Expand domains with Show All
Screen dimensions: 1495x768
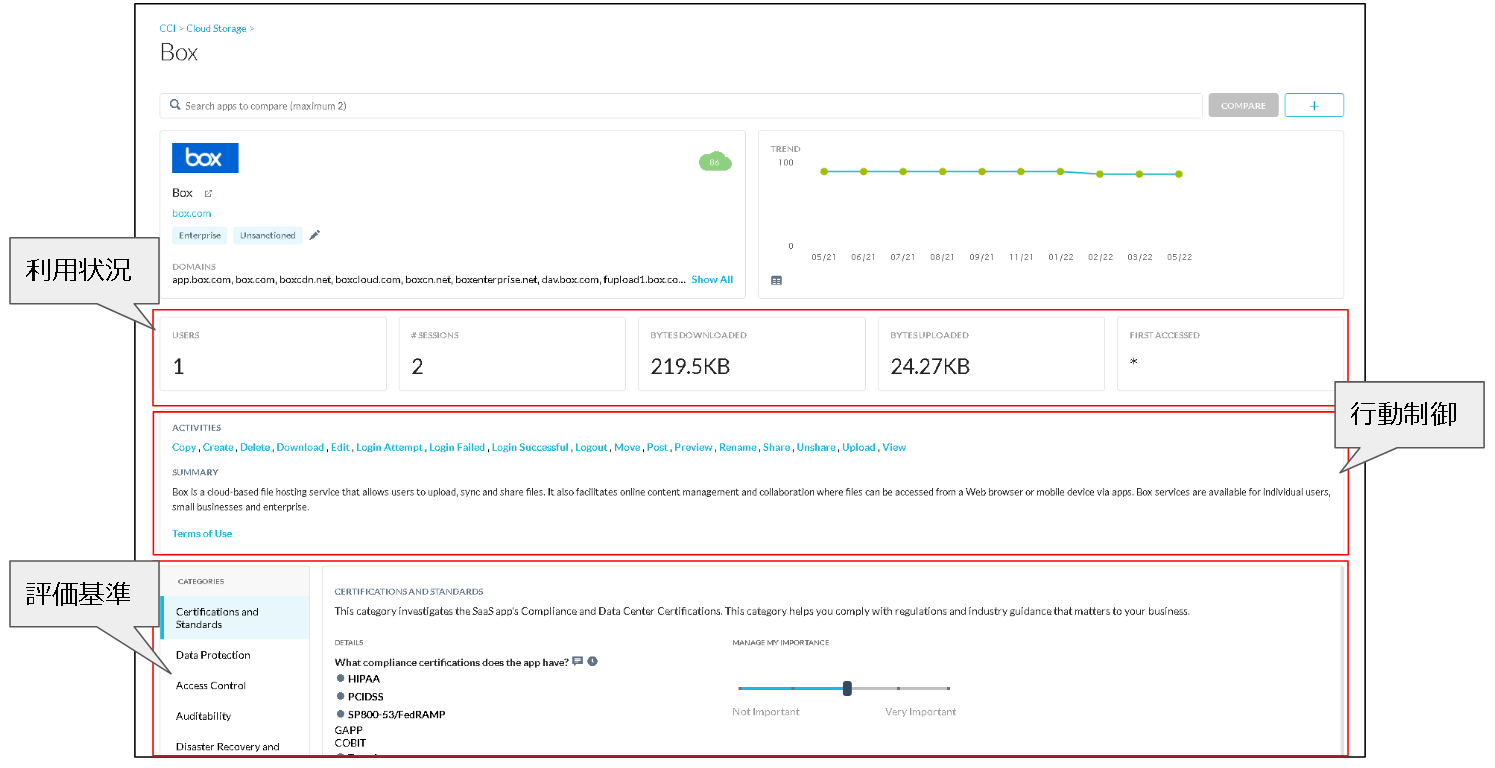tap(712, 279)
